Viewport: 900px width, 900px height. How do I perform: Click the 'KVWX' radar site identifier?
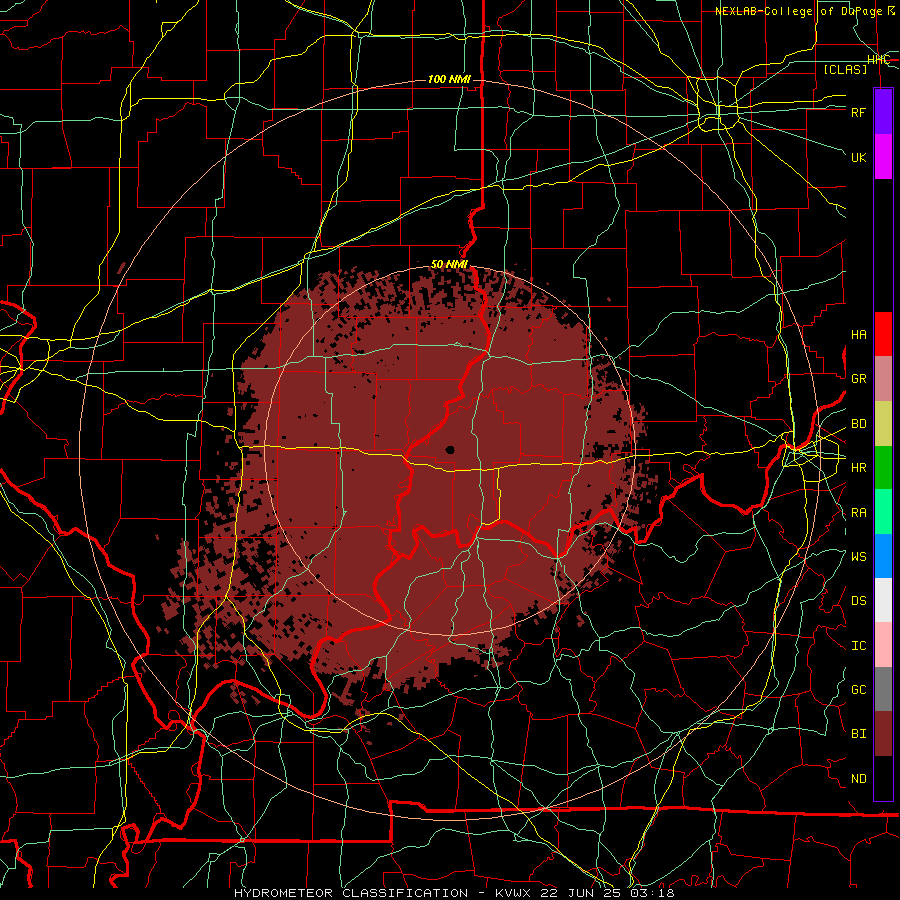tap(513, 893)
